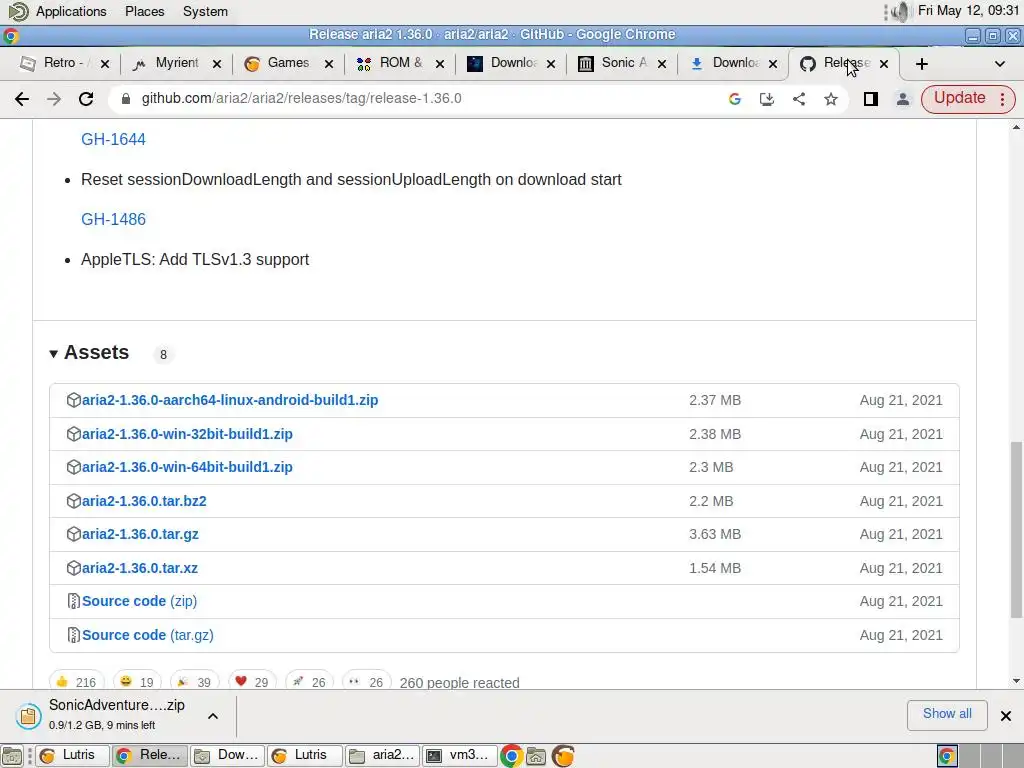Share this page icon
This screenshot has height=768, width=1024.
799,99
